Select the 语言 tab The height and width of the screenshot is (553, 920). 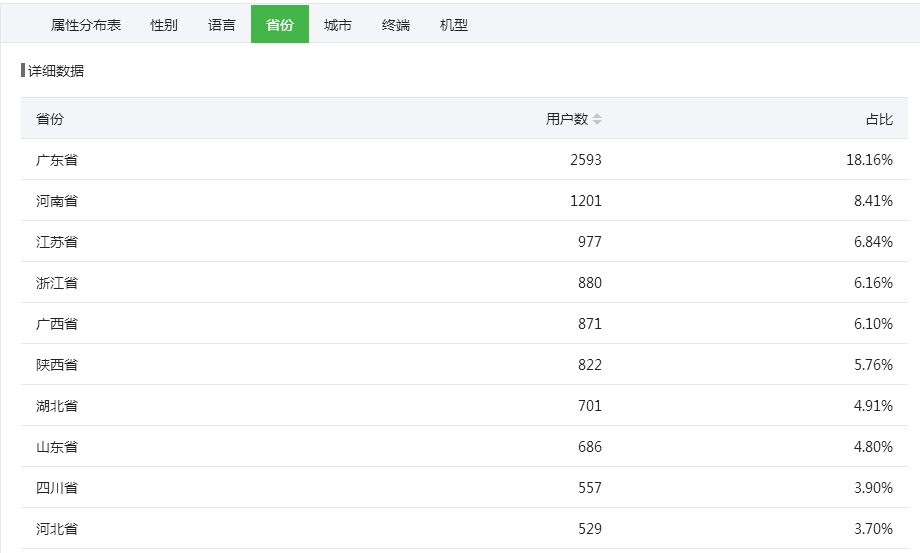pyautogui.click(x=222, y=25)
